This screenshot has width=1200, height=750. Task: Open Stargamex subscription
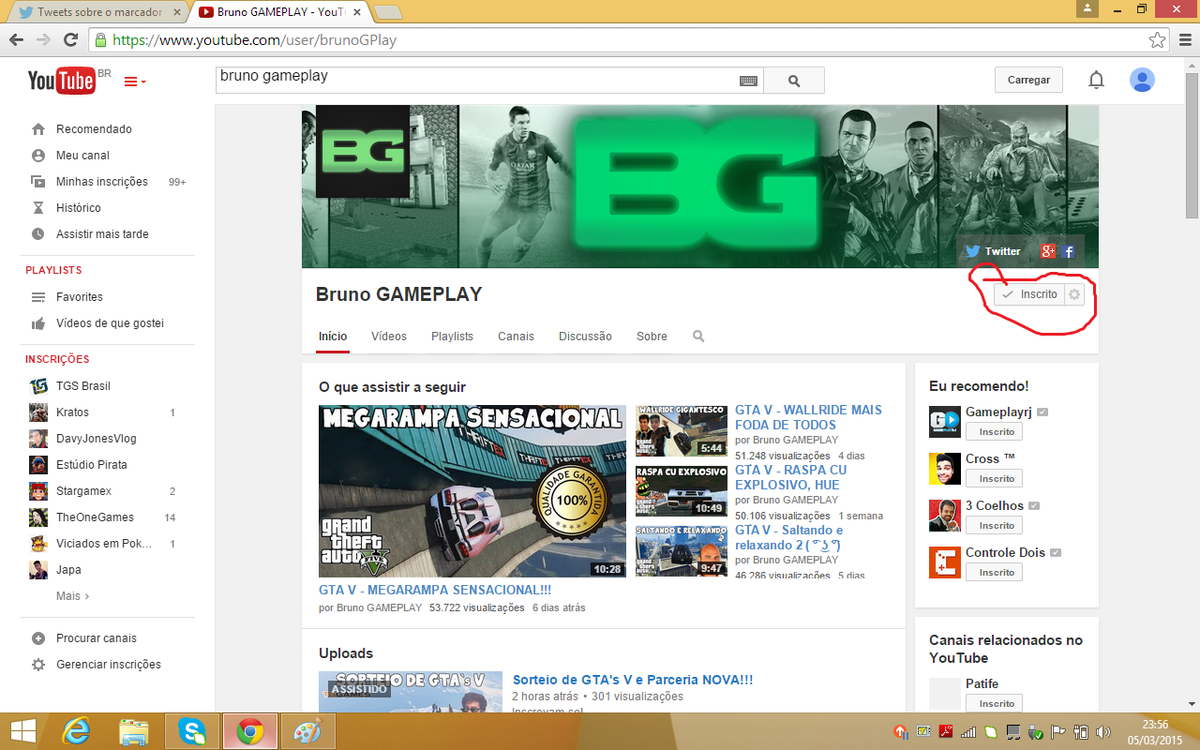[84, 491]
